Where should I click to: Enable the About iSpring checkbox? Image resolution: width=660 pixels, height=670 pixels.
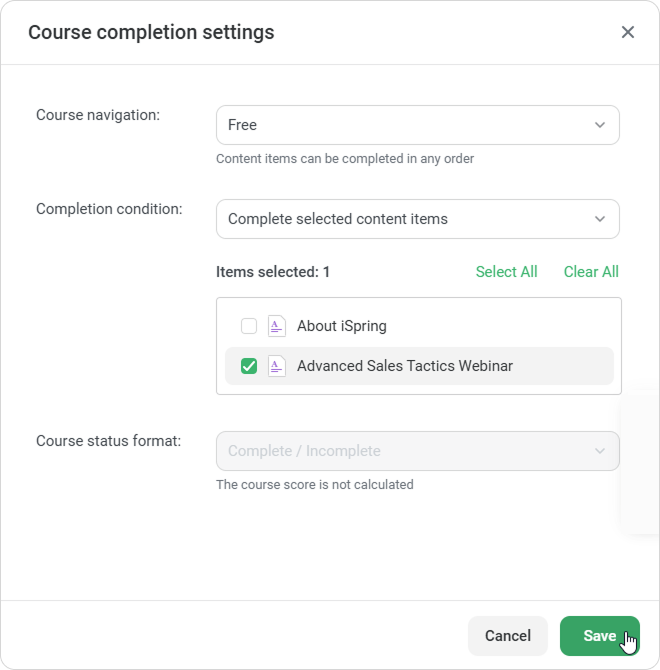[249, 326]
